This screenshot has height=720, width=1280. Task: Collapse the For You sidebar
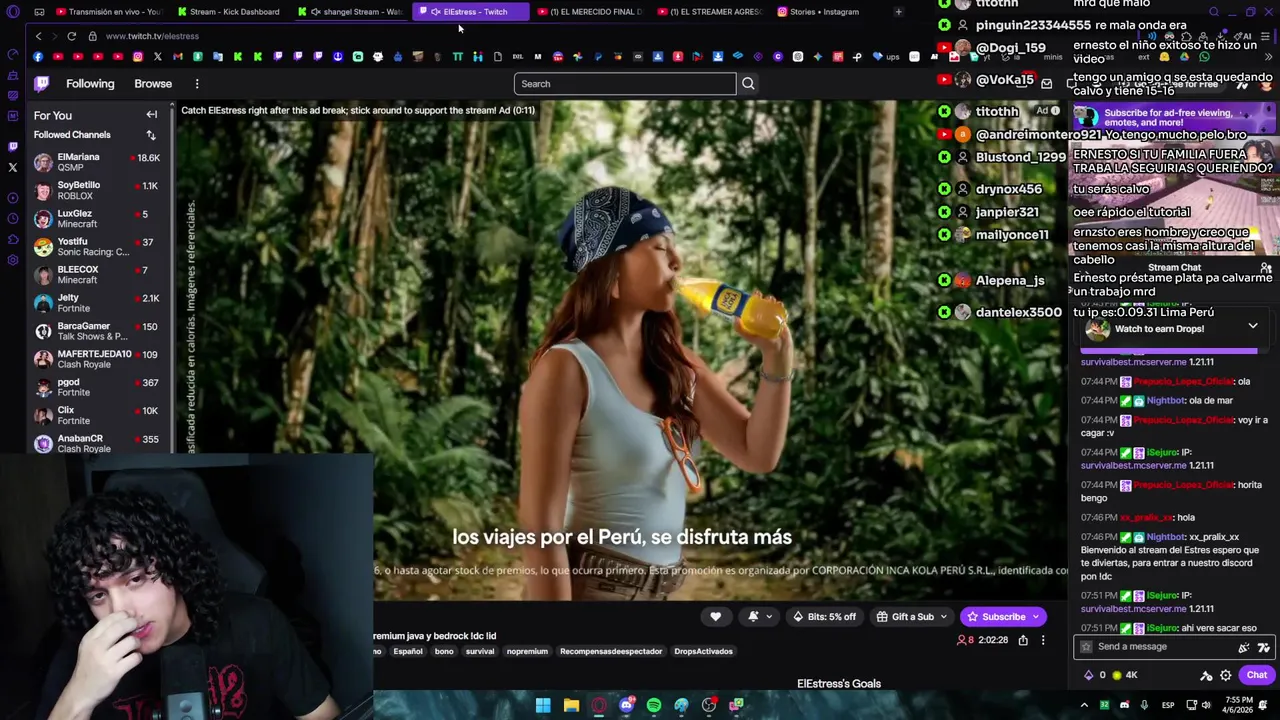pos(152,115)
